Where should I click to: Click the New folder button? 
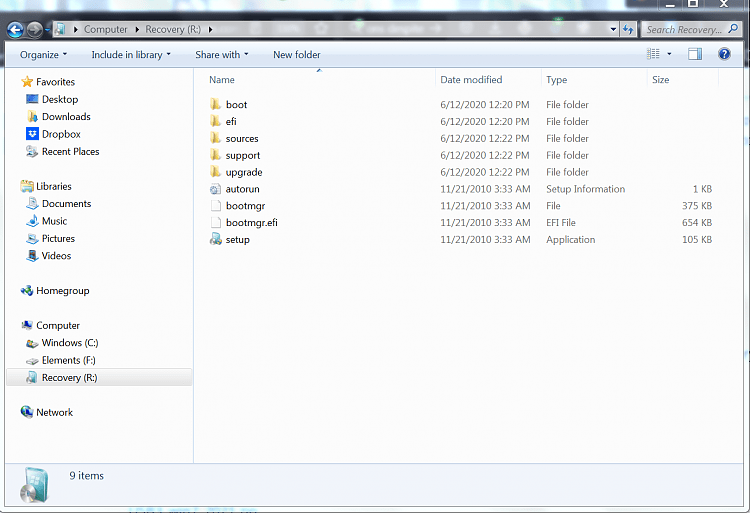(297, 55)
